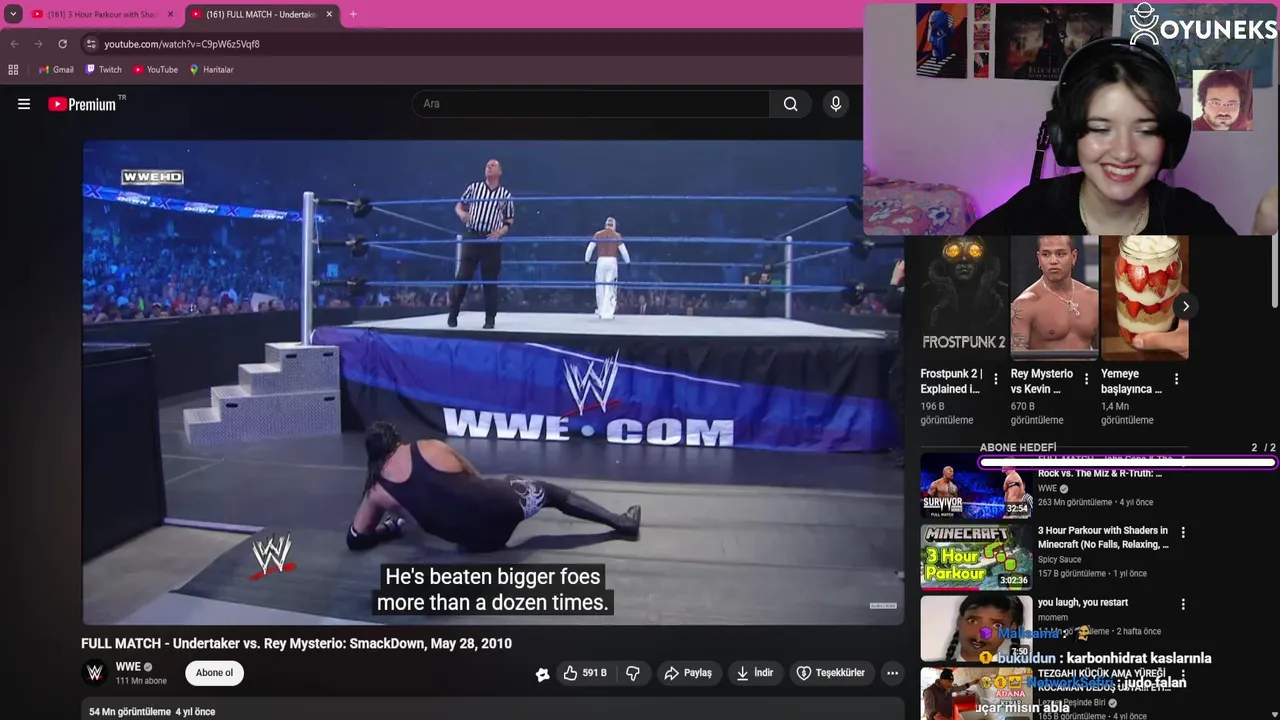Screen dimensions: 1280x720
Task: Click the video title FULL MATCH Undertaker vs. Rey Mysterio
Action: [x=296, y=644]
